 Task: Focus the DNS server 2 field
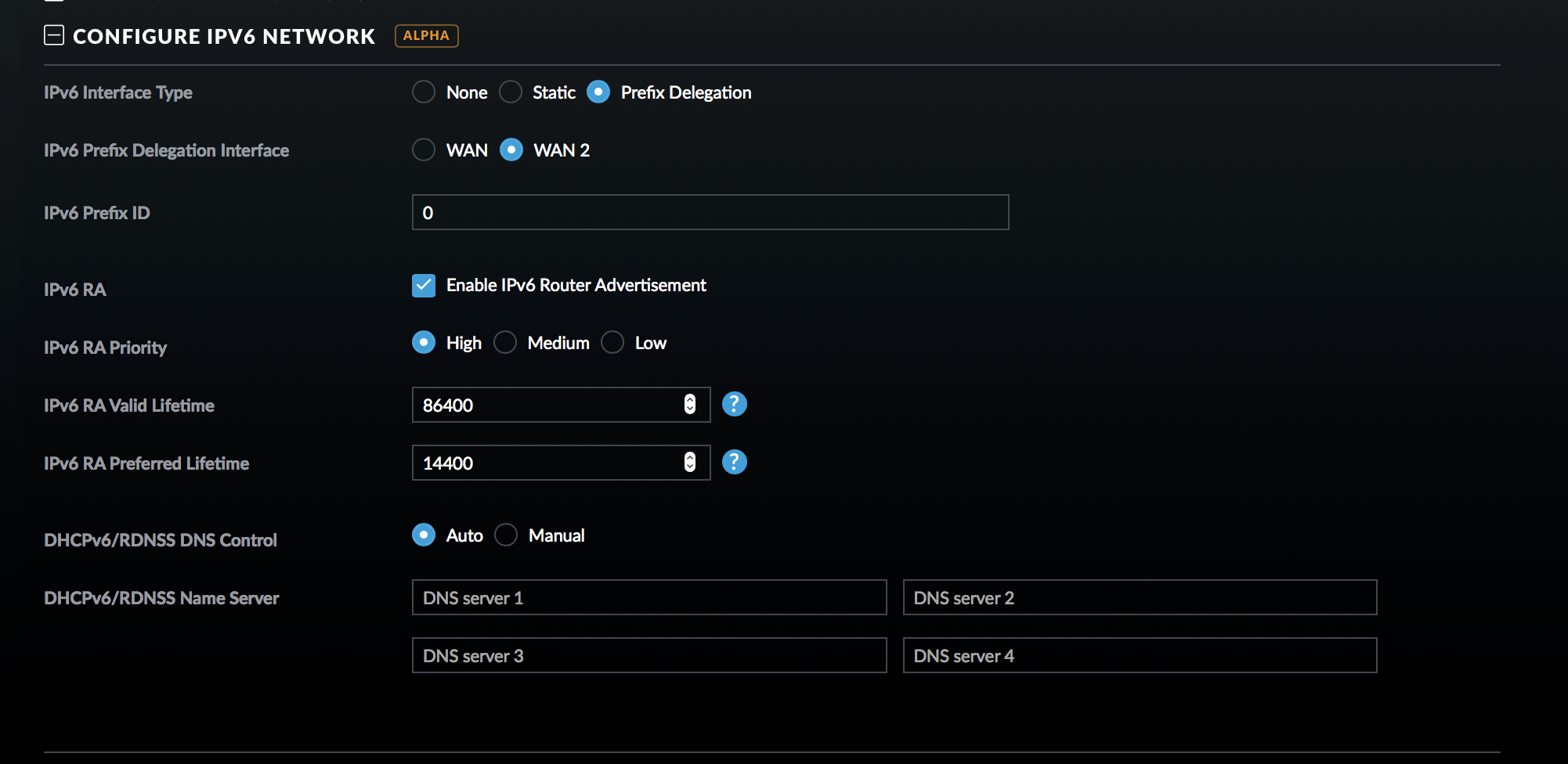(1140, 598)
